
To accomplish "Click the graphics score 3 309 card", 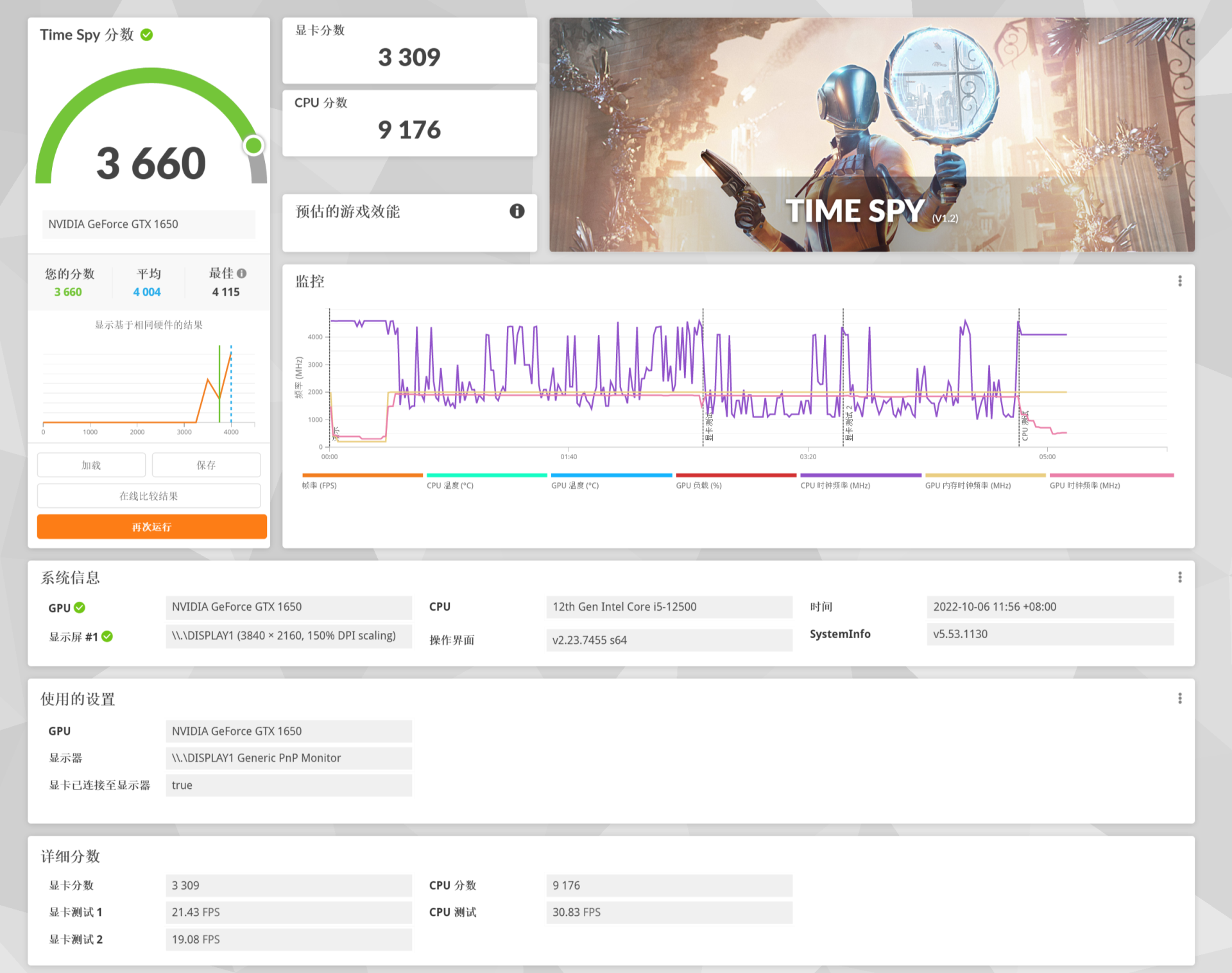I will (409, 51).
